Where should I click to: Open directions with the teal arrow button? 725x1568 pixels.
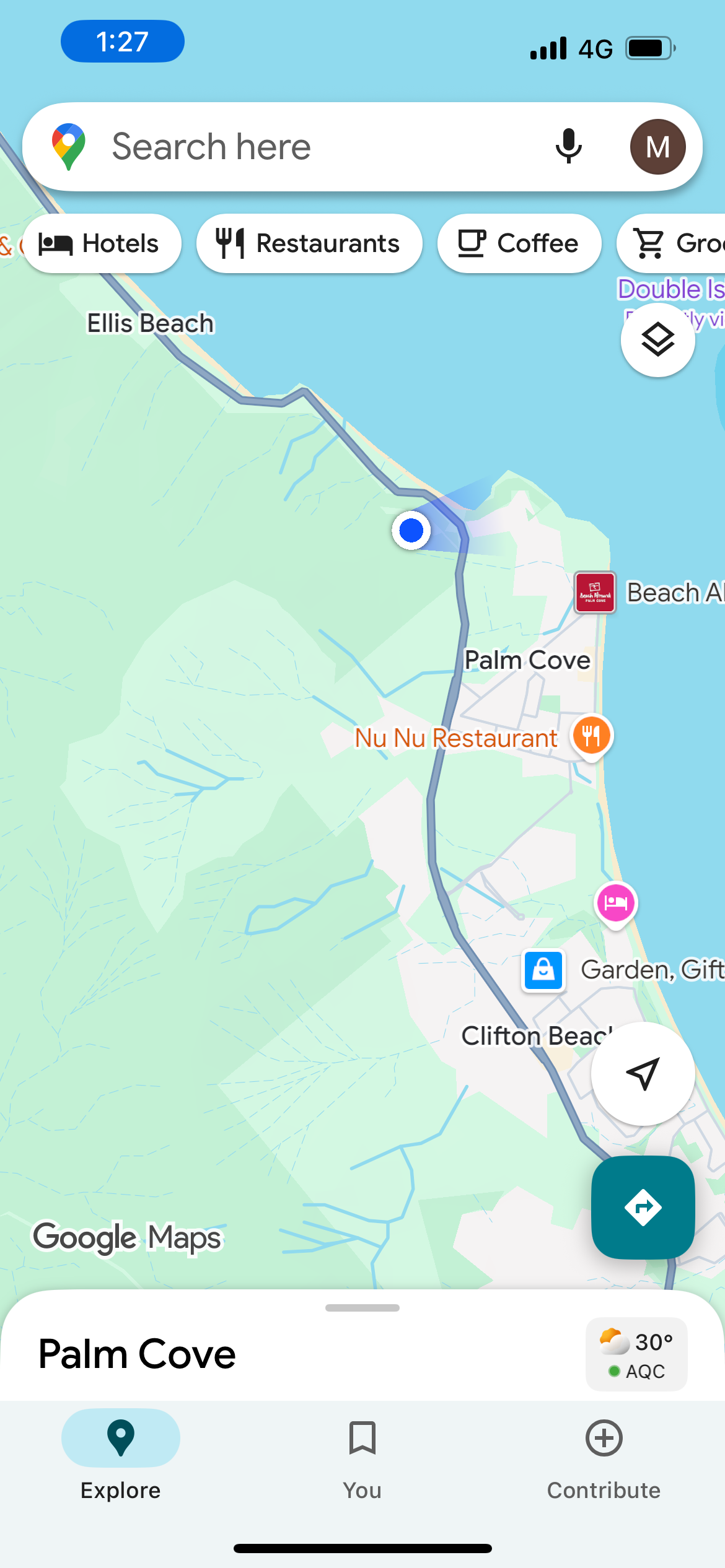pyautogui.click(x=643, y=1207)
